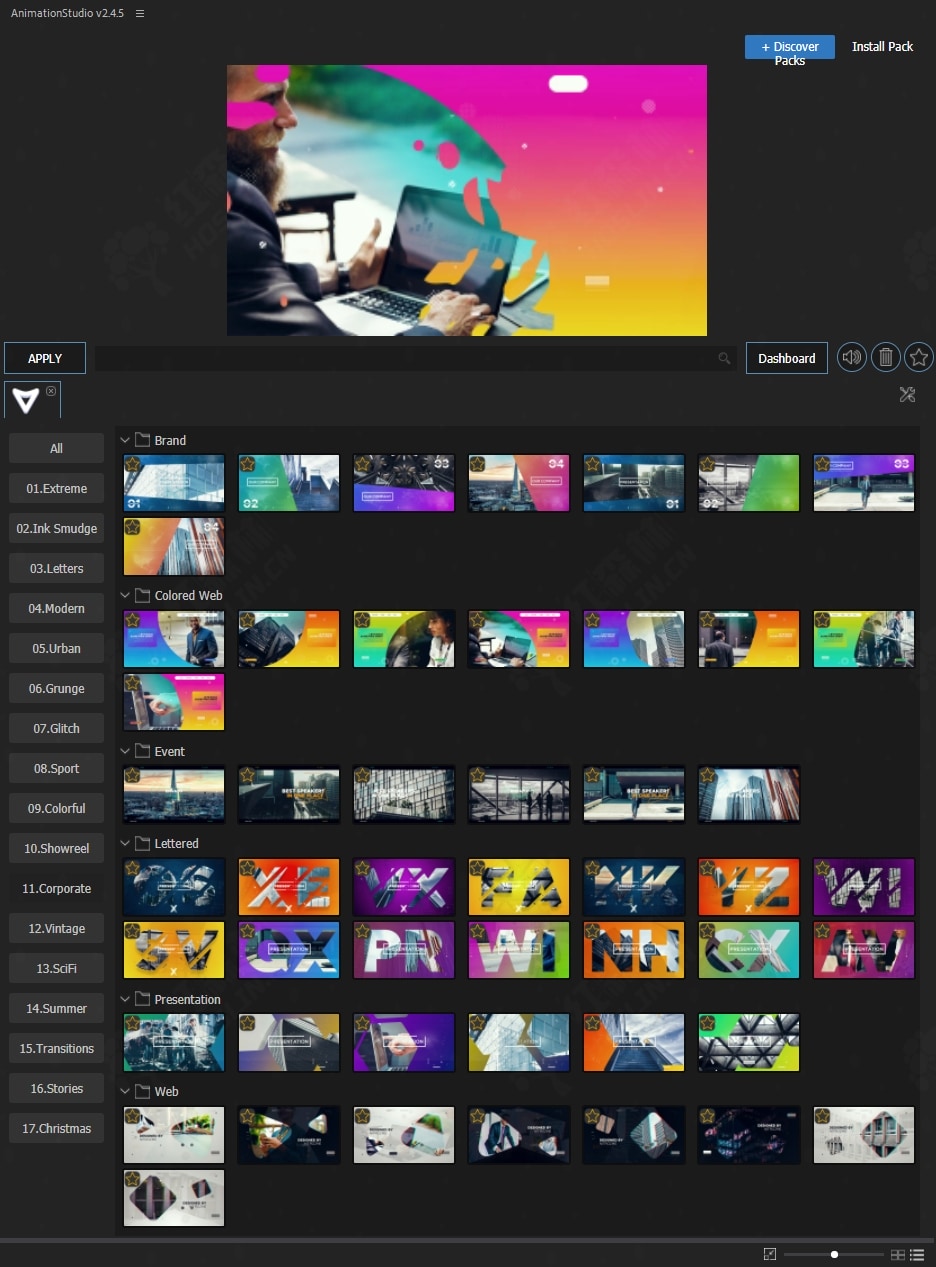The image size is (936, 1267).
Task: Click the Lettered folder icon
Action: point(142,843)
